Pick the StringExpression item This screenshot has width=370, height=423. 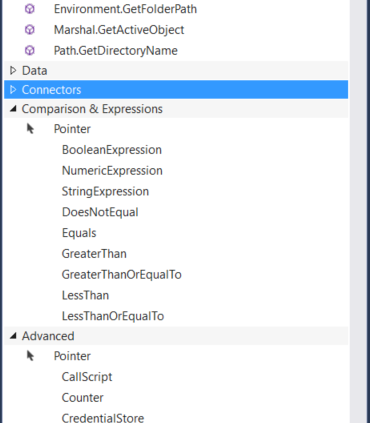[x=105, y=191]
